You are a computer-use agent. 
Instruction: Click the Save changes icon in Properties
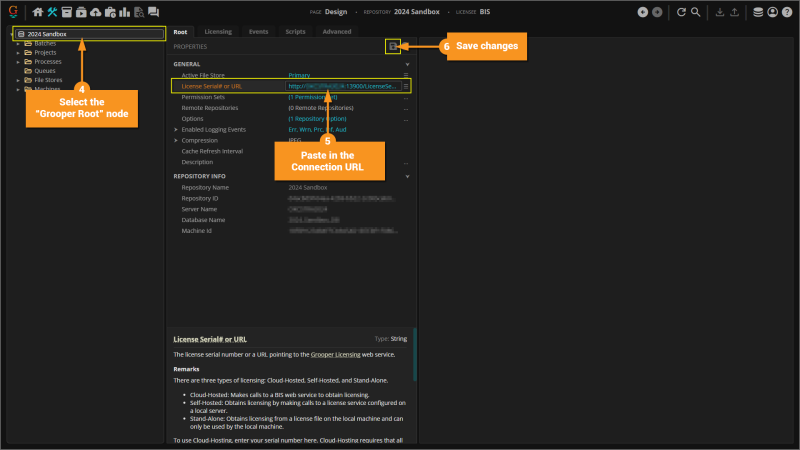pos(394,46)
